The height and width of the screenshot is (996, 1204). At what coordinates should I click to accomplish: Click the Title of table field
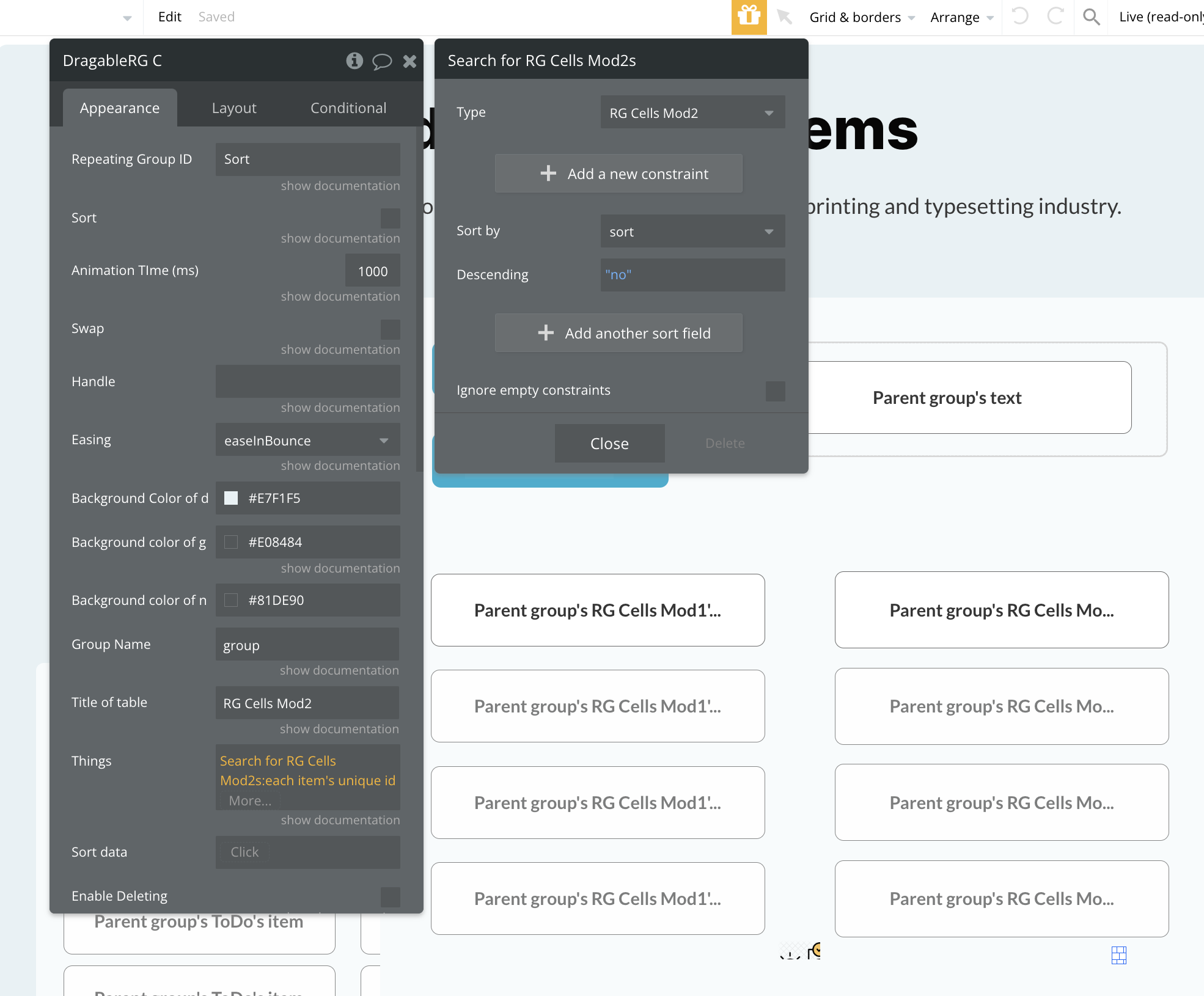click(x=307, y=703)
